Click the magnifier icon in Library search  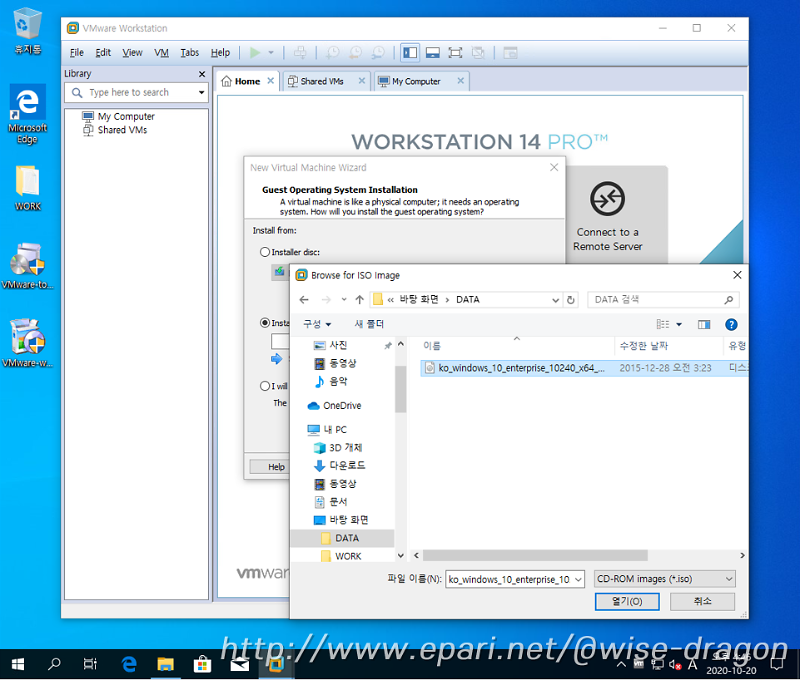(77, 92)
